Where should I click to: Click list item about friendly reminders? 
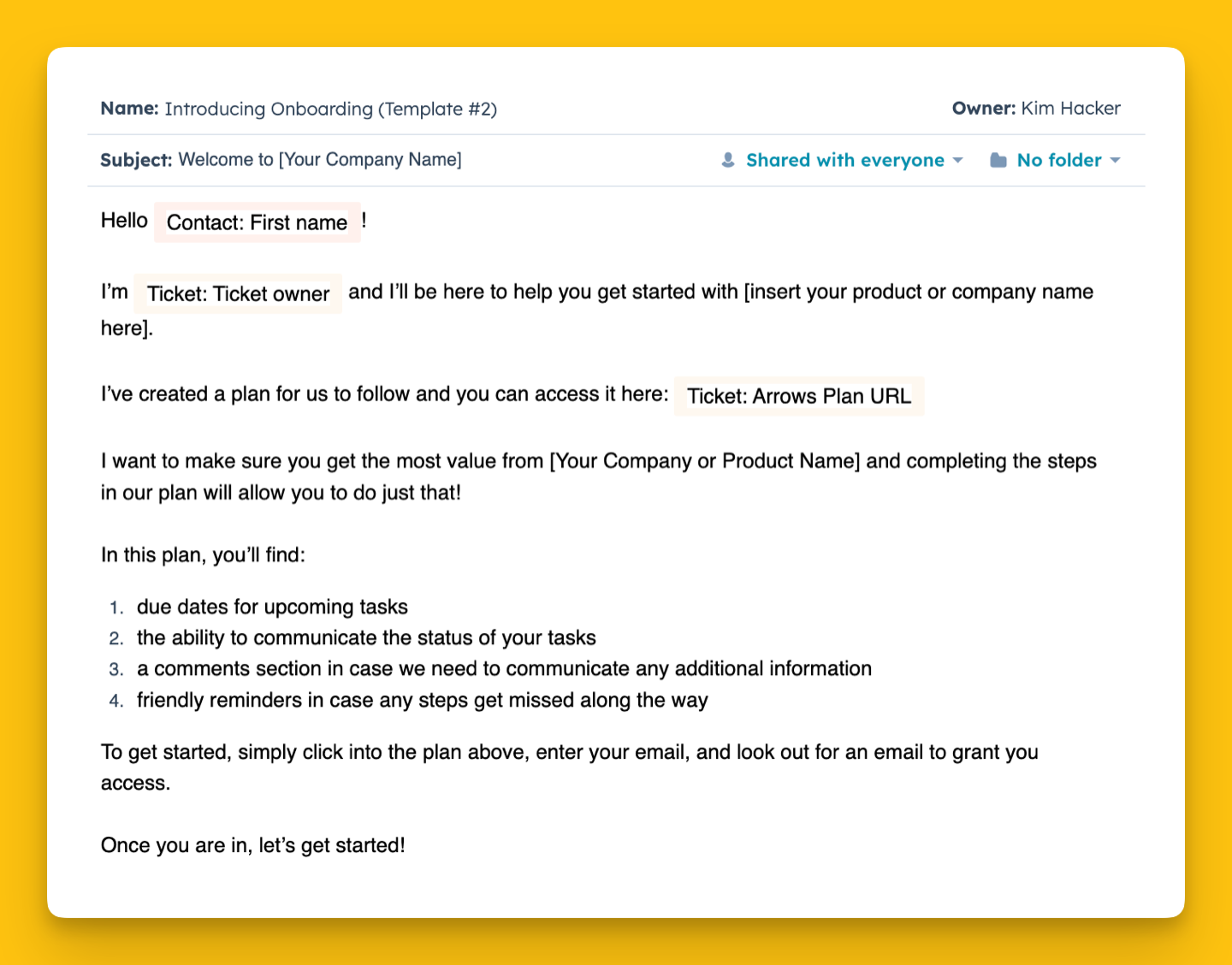(x=422, y=700)
